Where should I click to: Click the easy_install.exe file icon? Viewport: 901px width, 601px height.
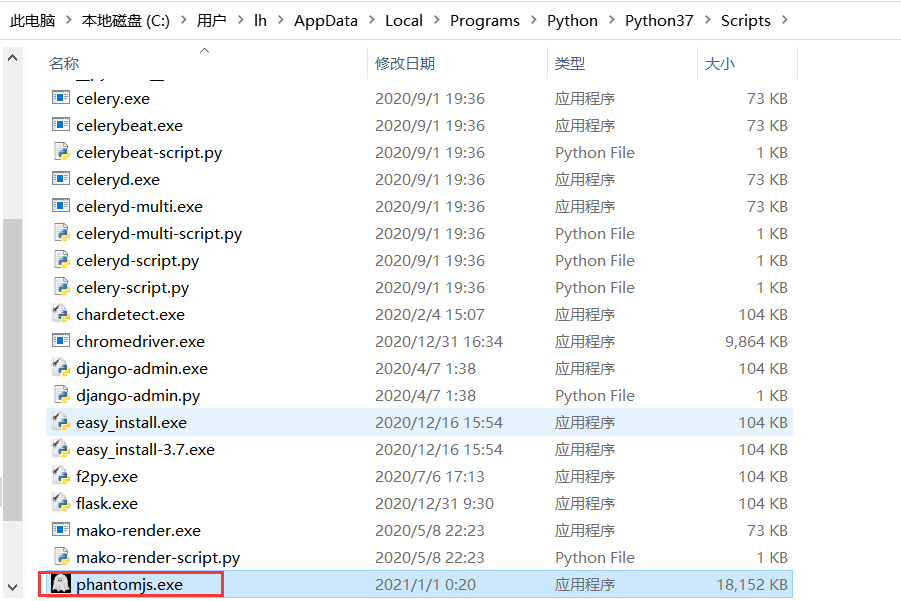click(x=61, y=422)
